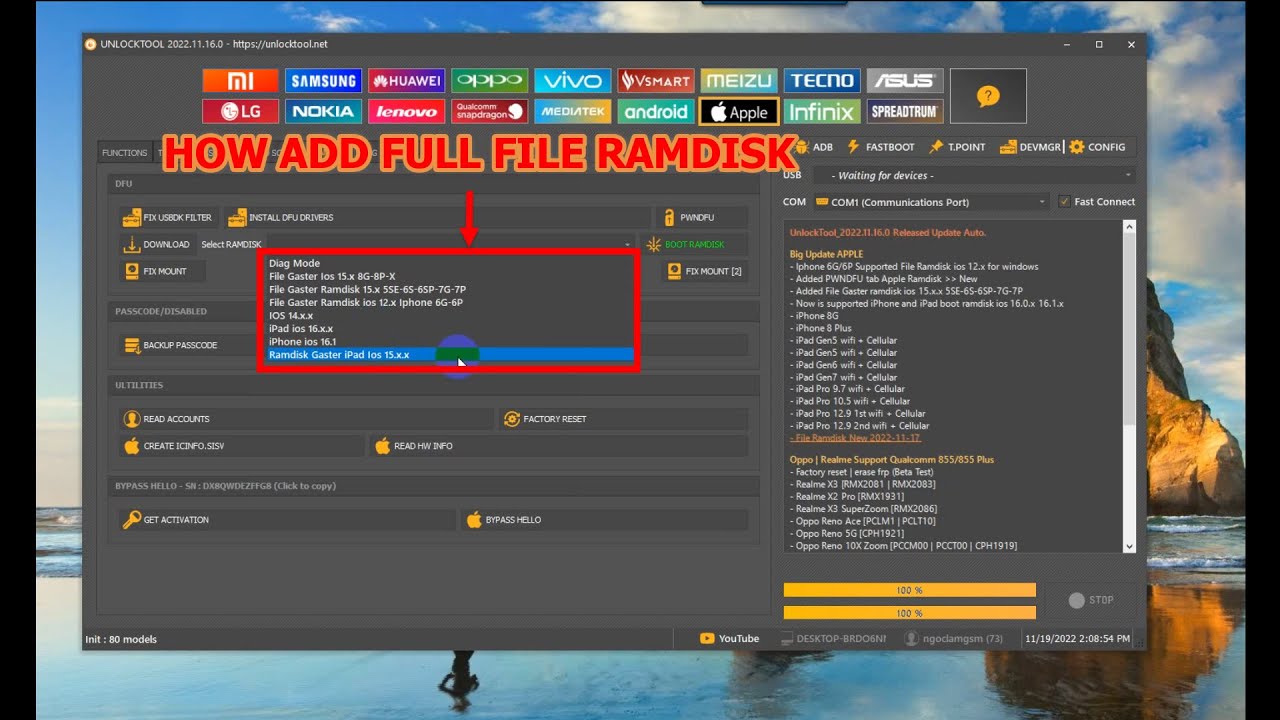Click the DOWNLOAD ramdisk button
This screenshot has width=1280, height=720.
pos(156,244)
